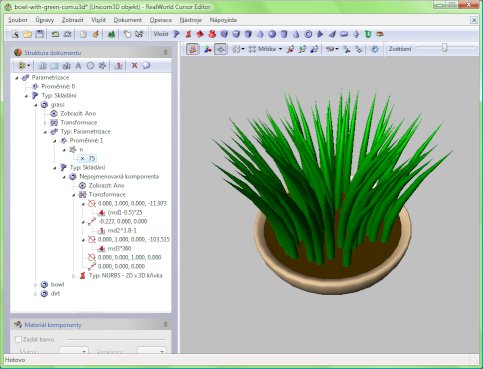
Task: Save document with the floppy disk icon
Action: (x=39, y=34)
